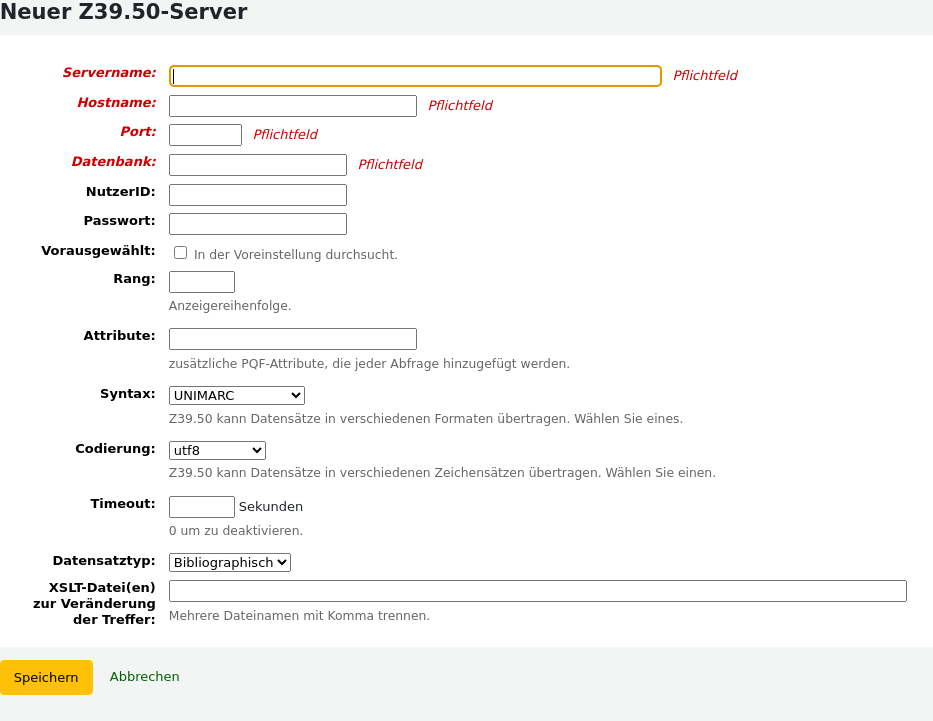Click the Servername label
Viewport: 933px width, 721px height.
pyautogui.click(x=108, y=72)
